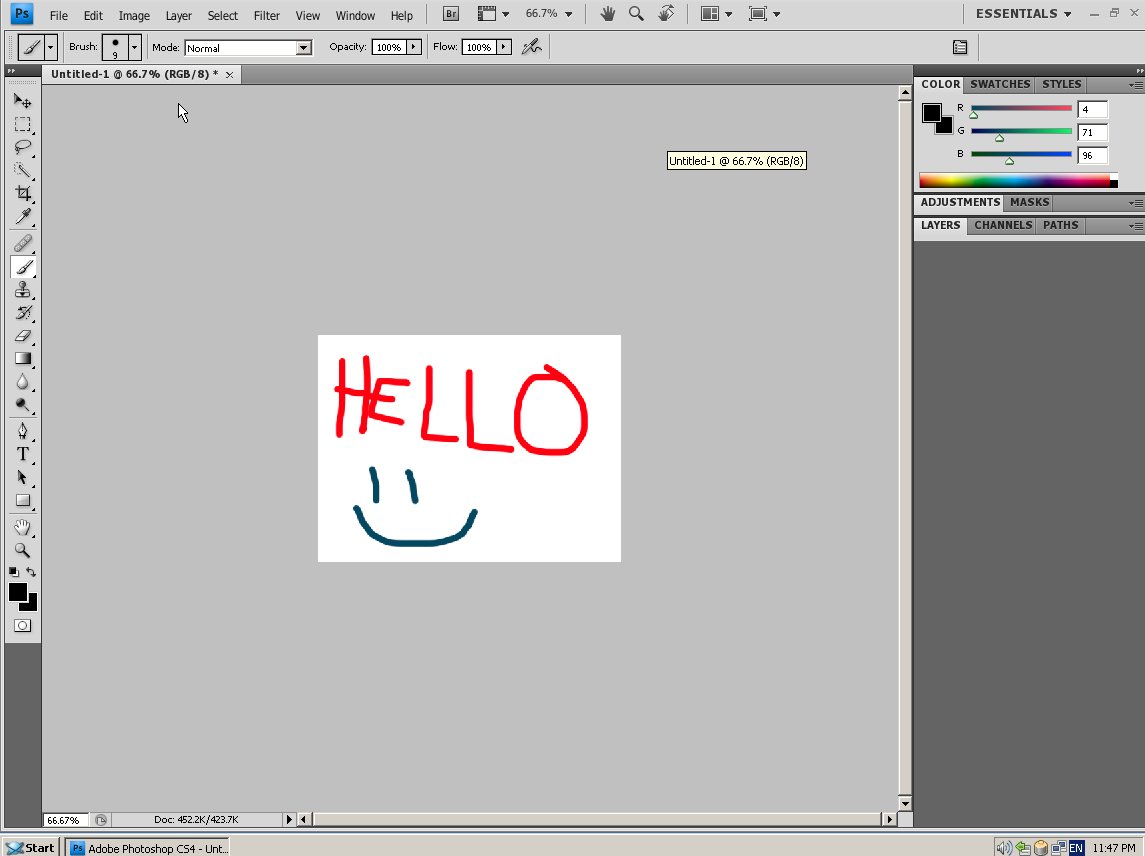This screenshot has height=856, width=1145.
Task: Open the Image menu
Action: (134, 15)
